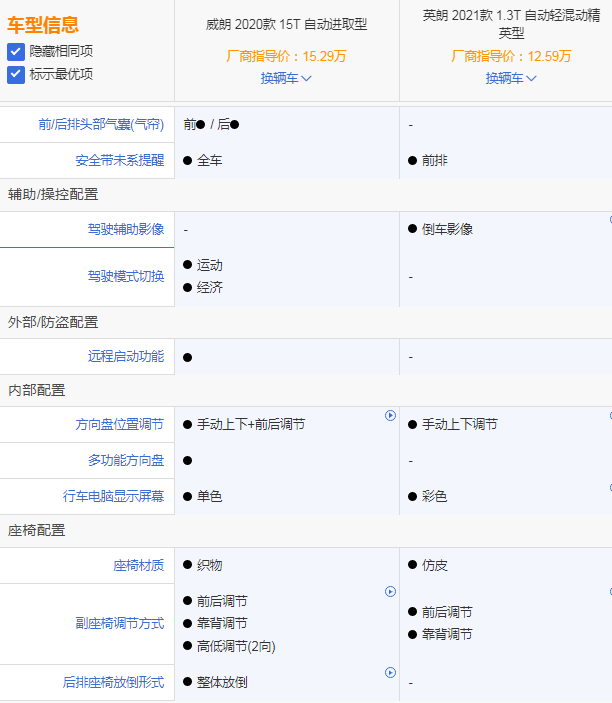Viewport: 612px width, 703px height.
Task: Click the 前/后排头部气囊(气帘) parameter link
Action: click(x=101, y=125)
